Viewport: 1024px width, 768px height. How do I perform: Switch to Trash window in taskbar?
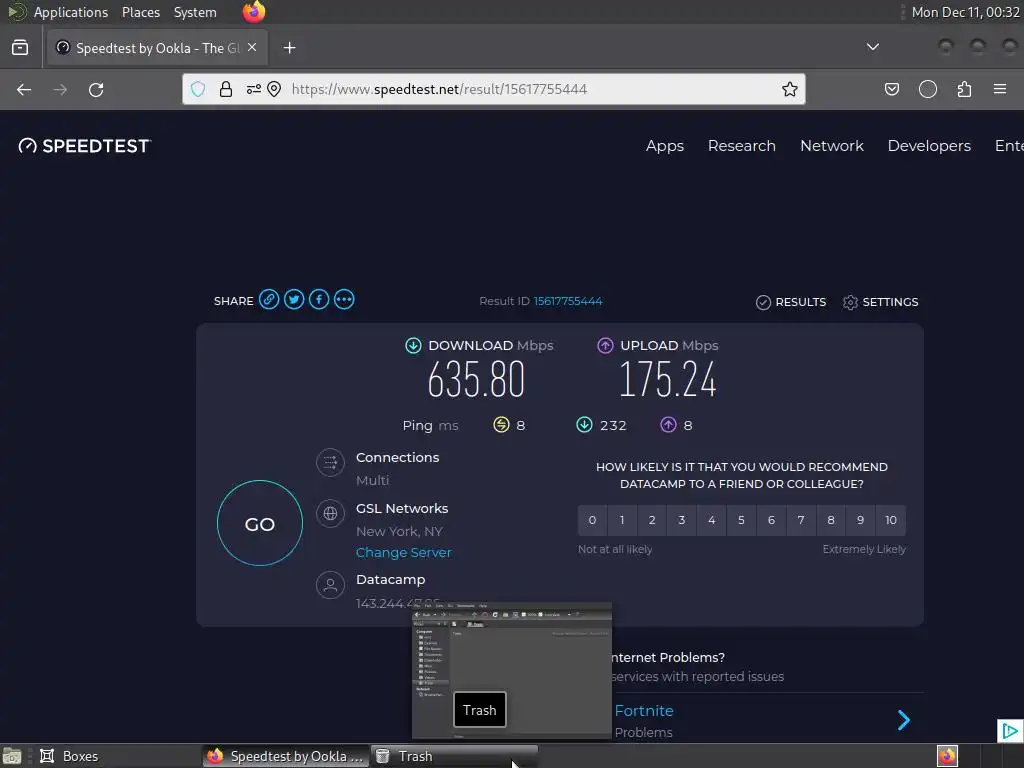click(455, 756)
